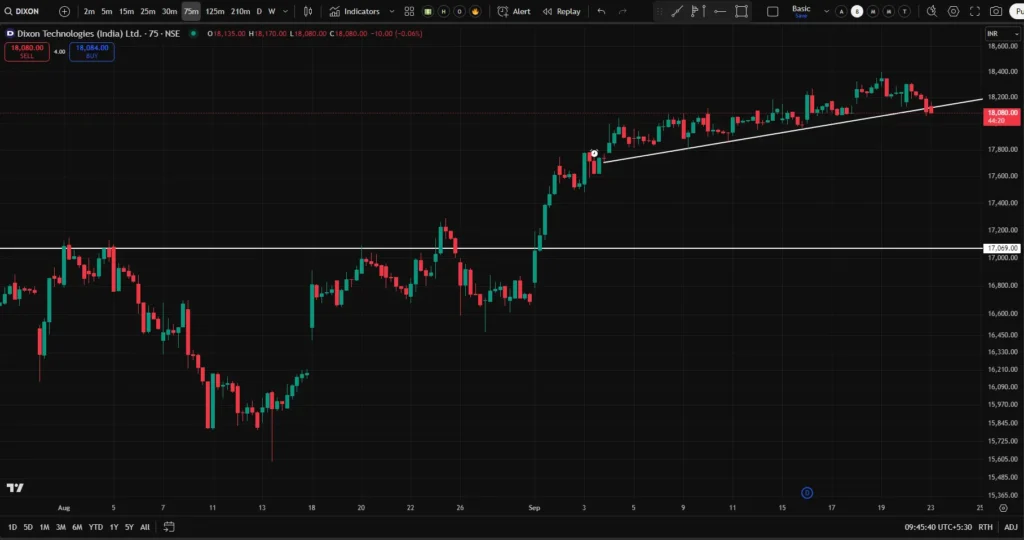Image resolution: width=1024 pixels, height=540 pixels.
Task: Undo the last chart action
Action: [600, 11]
